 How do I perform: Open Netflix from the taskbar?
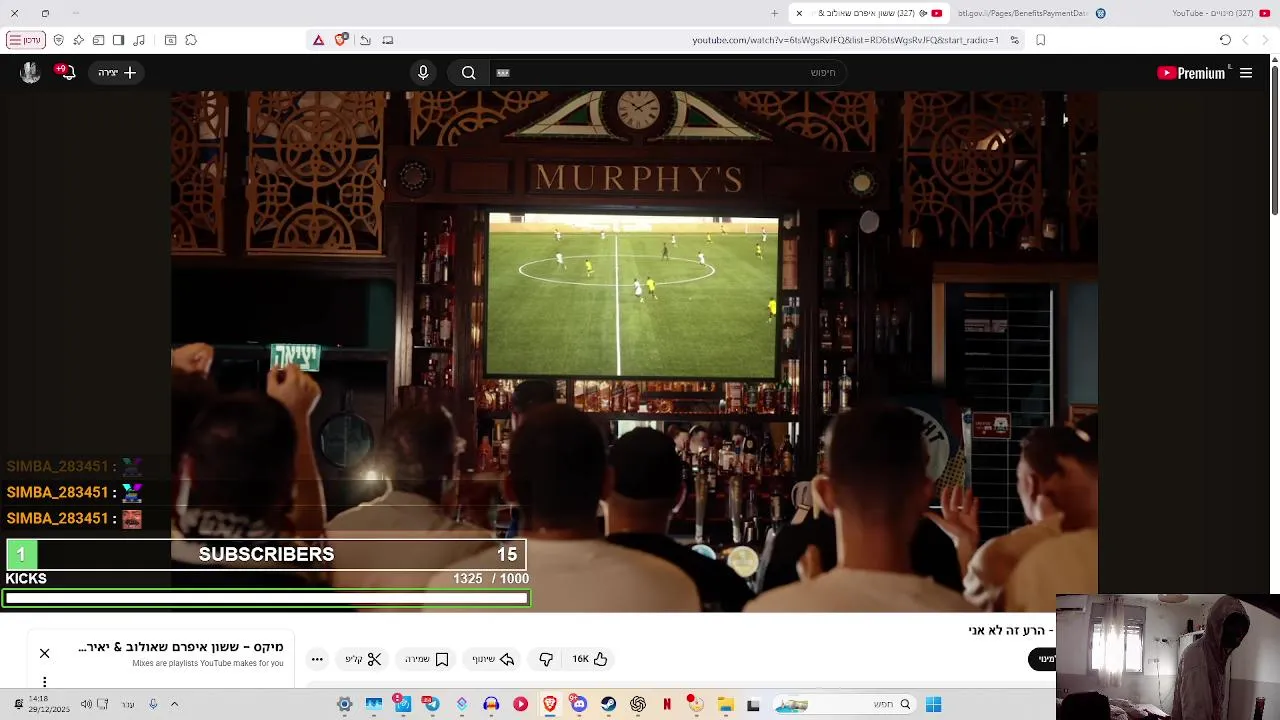tap(667, 704)
